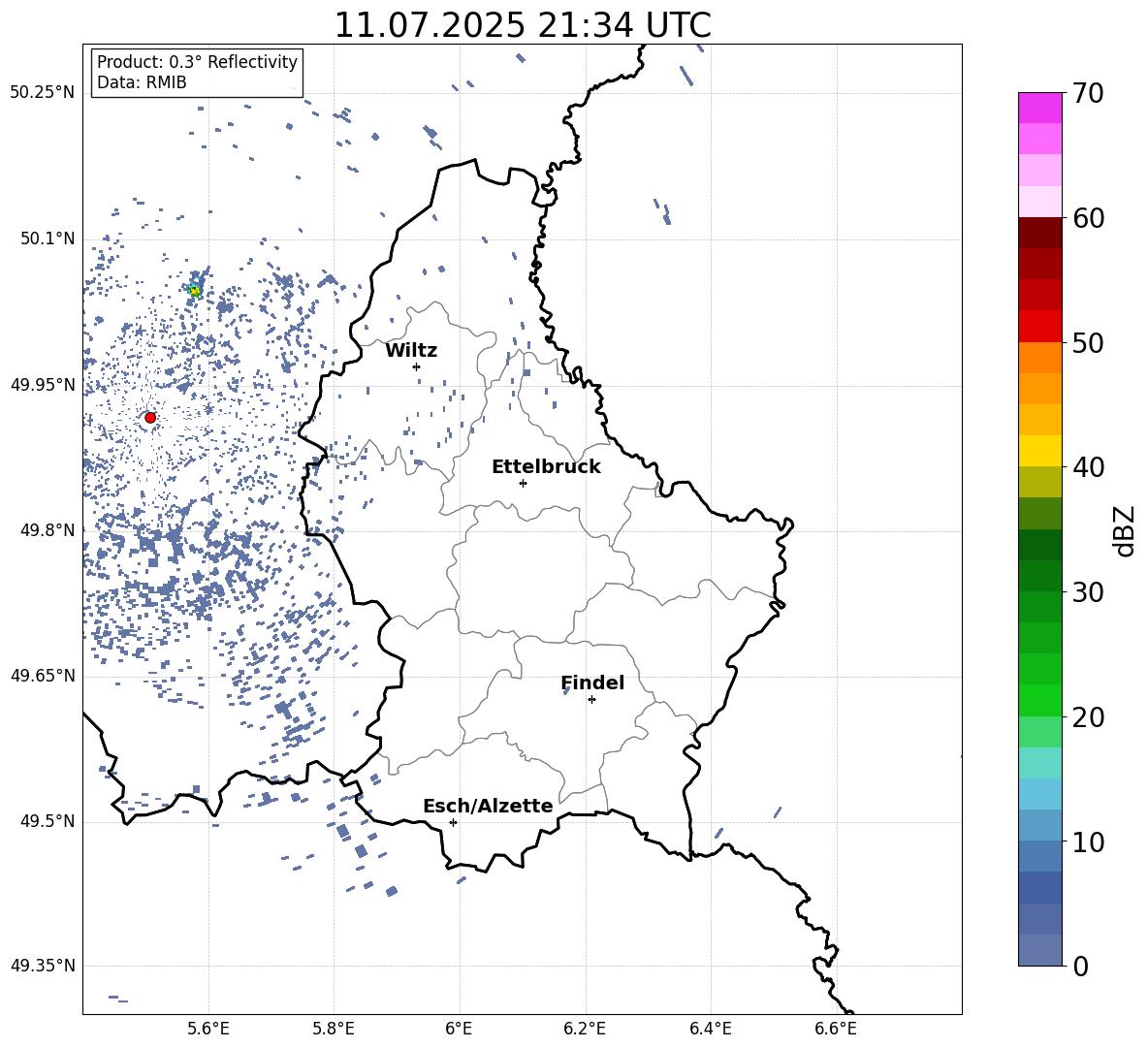Click the slate-blue bottom colorbar segment
1148x1048 pixels.
coord(1039,950)
